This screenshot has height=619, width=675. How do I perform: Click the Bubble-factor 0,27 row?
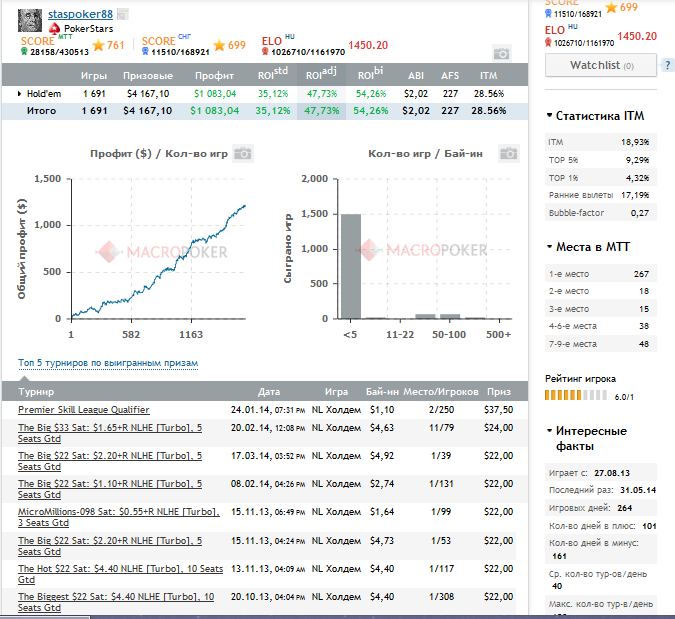coord(601,213)
